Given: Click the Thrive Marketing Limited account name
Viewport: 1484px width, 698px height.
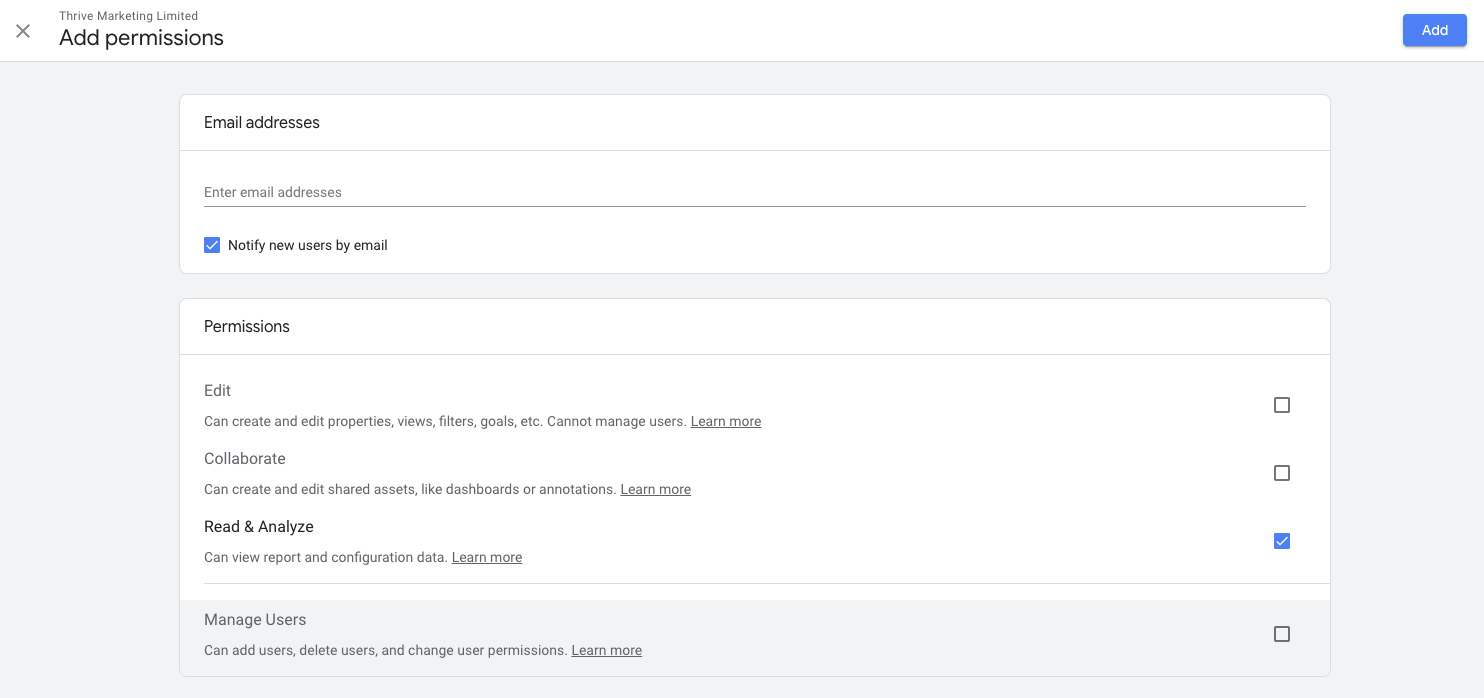Looking at the screenshot, I should [x=129, y=16].
